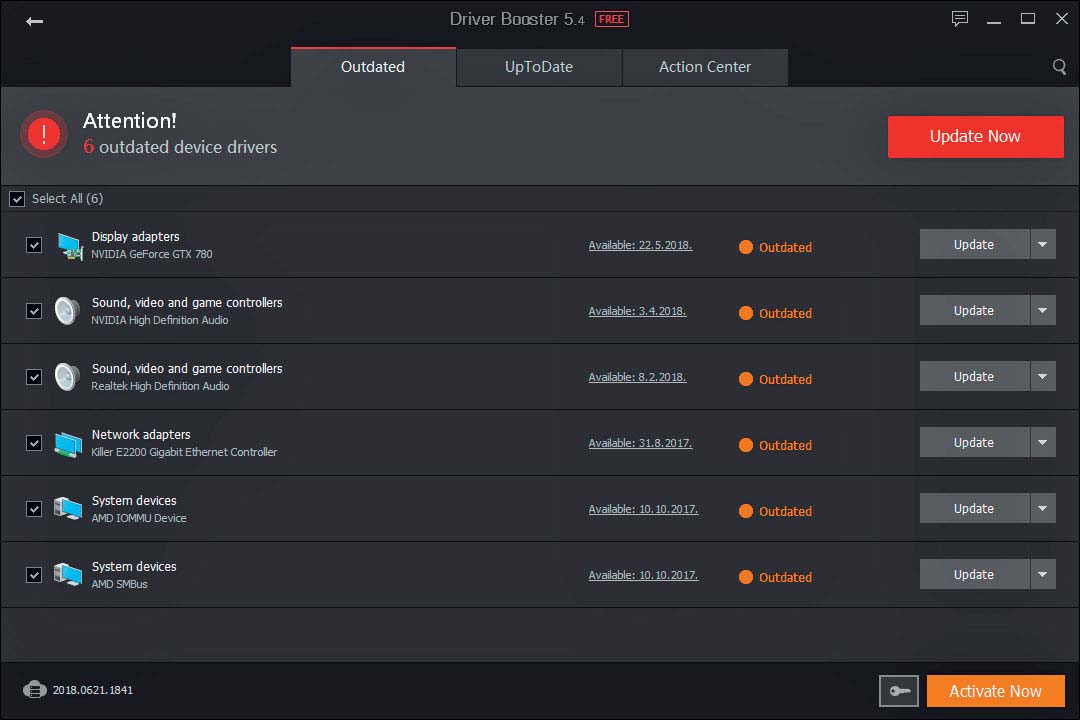Click the Activate Now button
Viewport: 1080px width, 720px height.
point(995,691)
